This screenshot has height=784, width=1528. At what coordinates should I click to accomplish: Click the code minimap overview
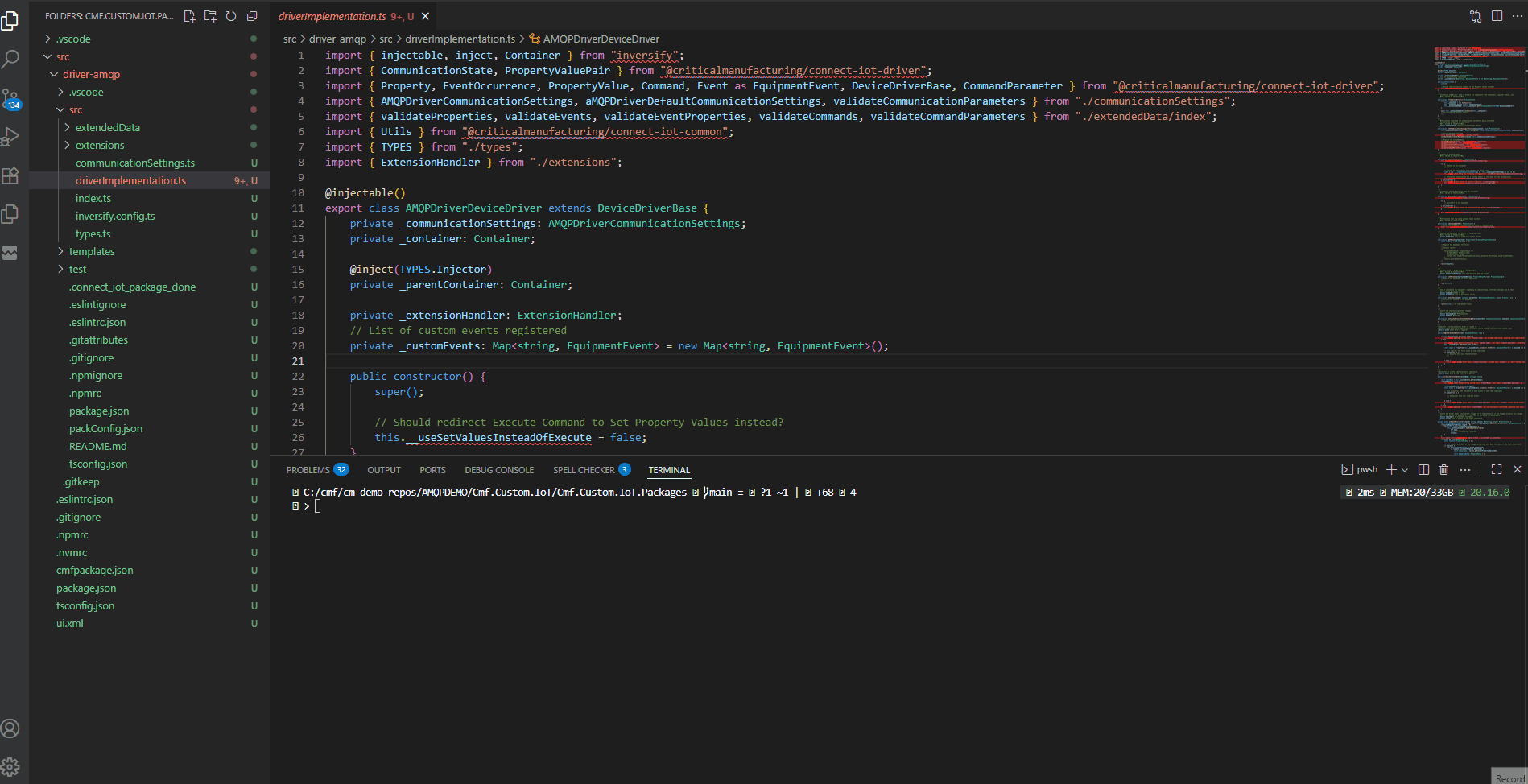[x=1479, y=241]
